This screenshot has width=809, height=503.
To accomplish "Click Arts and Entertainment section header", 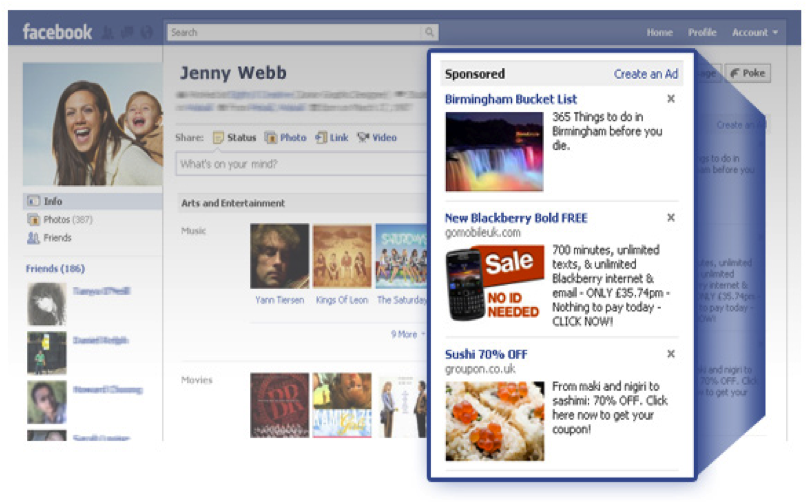I will pyautogui.click(x=233, y=203).
